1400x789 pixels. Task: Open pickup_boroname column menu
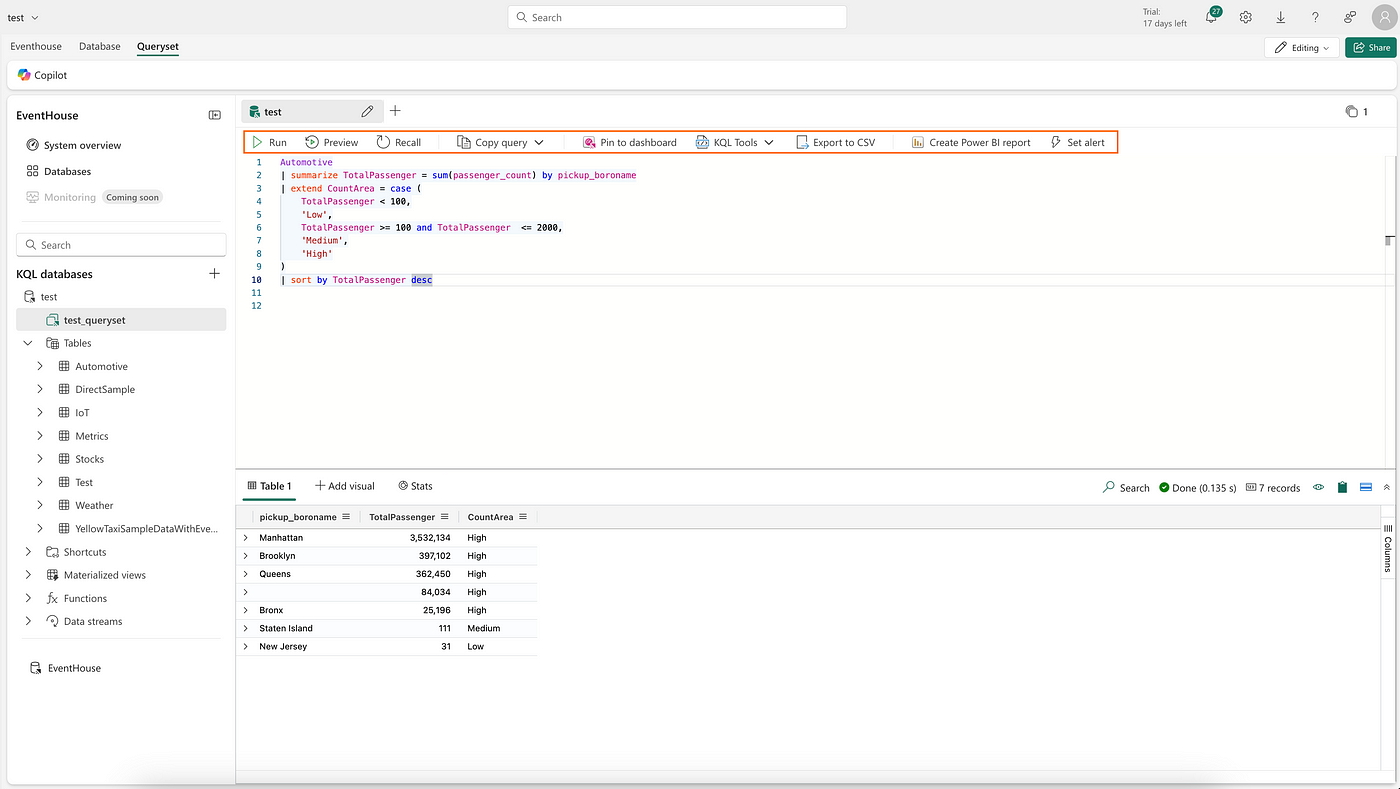[346, 517]
